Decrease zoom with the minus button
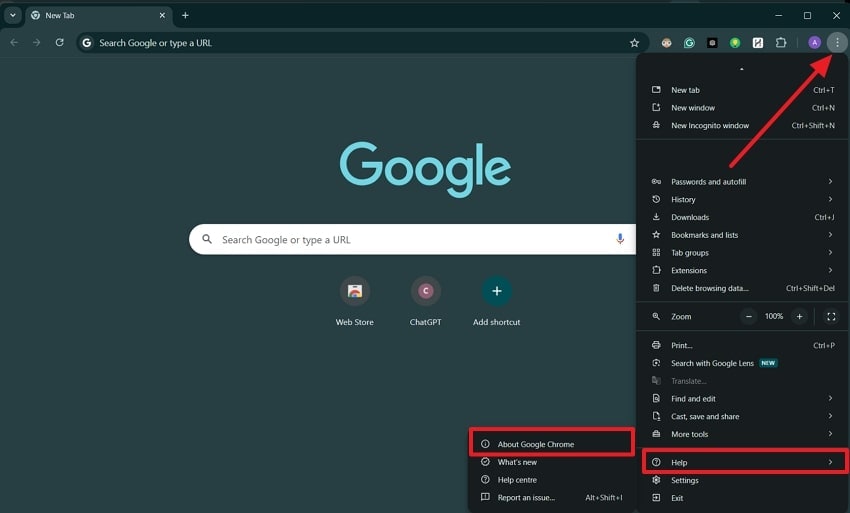This screenshot has height=513, width=850. [x=749, y=316]
